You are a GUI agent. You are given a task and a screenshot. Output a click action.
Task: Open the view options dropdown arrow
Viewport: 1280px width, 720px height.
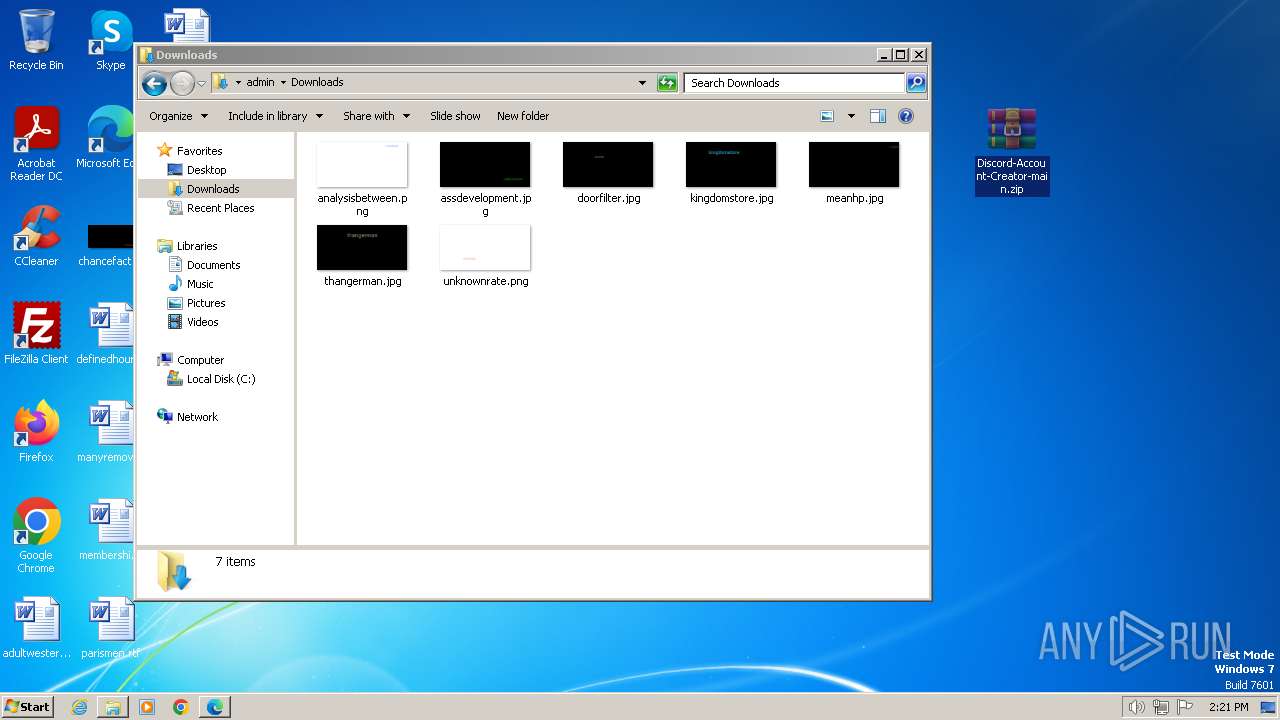click(x=851, y=116)
